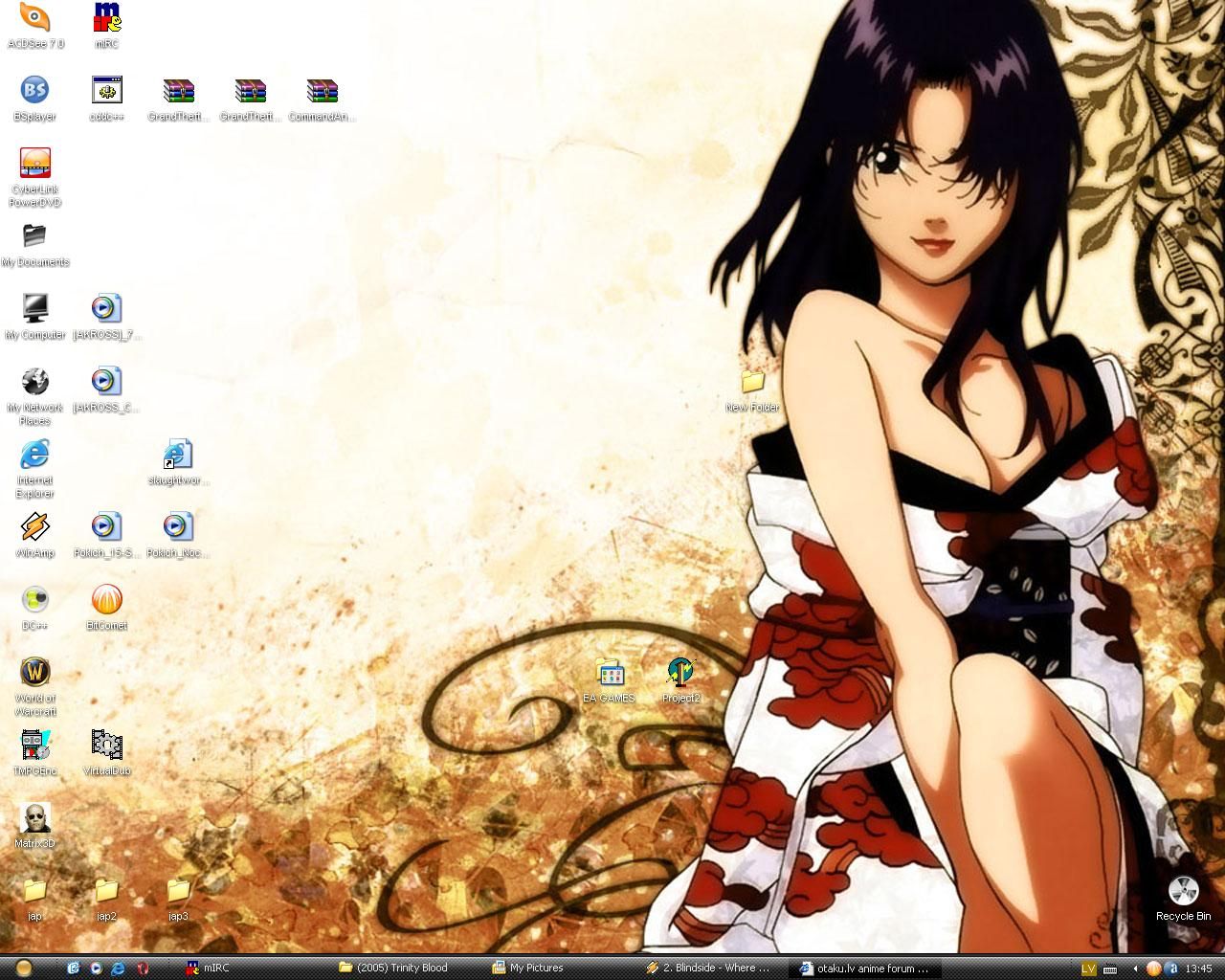The width and height of the screenshot is (1225, 980).
Task: Open Internet Explorer from quick launch
Action: click(119, 968)
